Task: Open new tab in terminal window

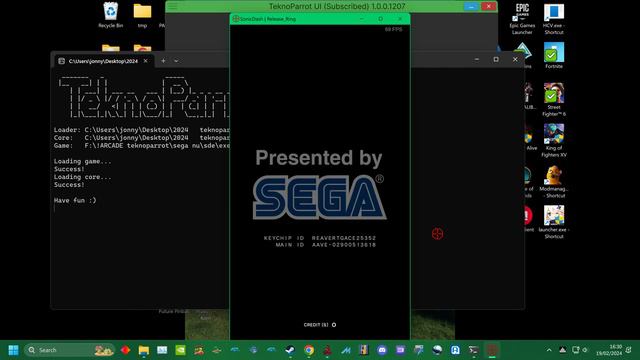Action: coord(163,61)
